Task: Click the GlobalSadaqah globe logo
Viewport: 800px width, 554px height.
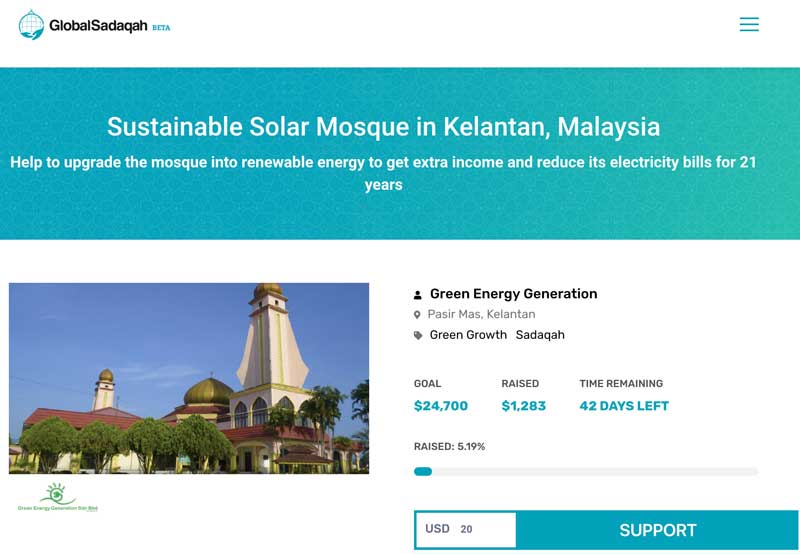Action: pyautogui.click(x=31, y=24)
